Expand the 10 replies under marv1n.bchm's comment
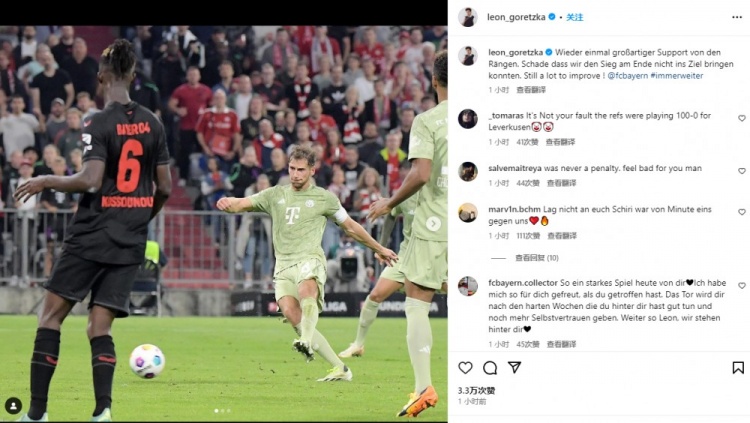750x423 pixels. pos(537,258)
